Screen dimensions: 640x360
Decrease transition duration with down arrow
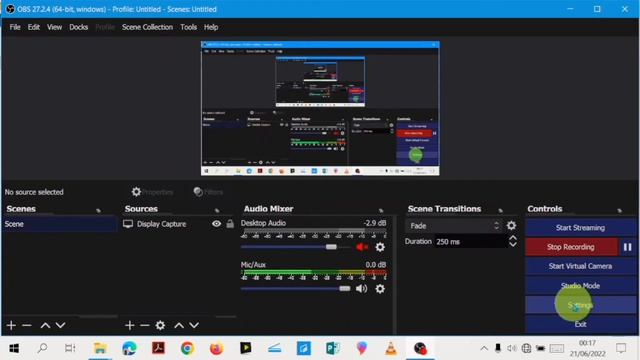coord(513,244)
